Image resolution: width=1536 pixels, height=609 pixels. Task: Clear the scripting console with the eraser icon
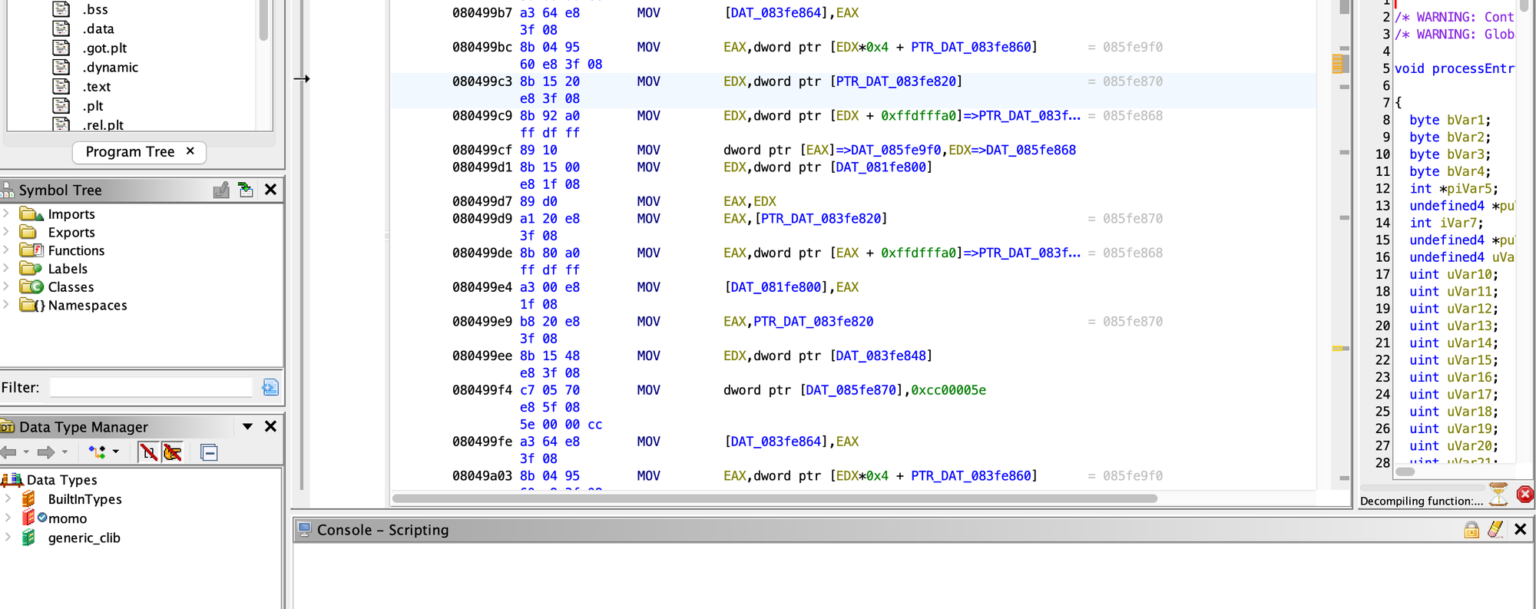tap(1494, 529)
